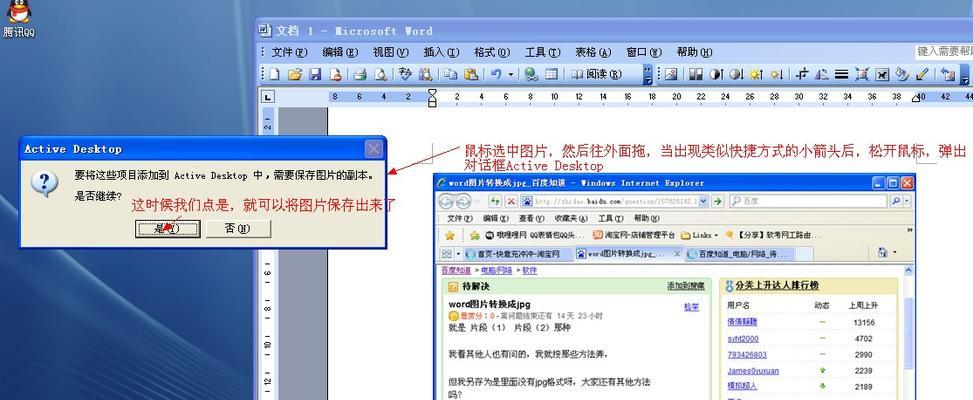Choose 否(N) in Active Desktop dialog
Image resolution: width=973 pixels, height=400 pixels.
(238, 228)
